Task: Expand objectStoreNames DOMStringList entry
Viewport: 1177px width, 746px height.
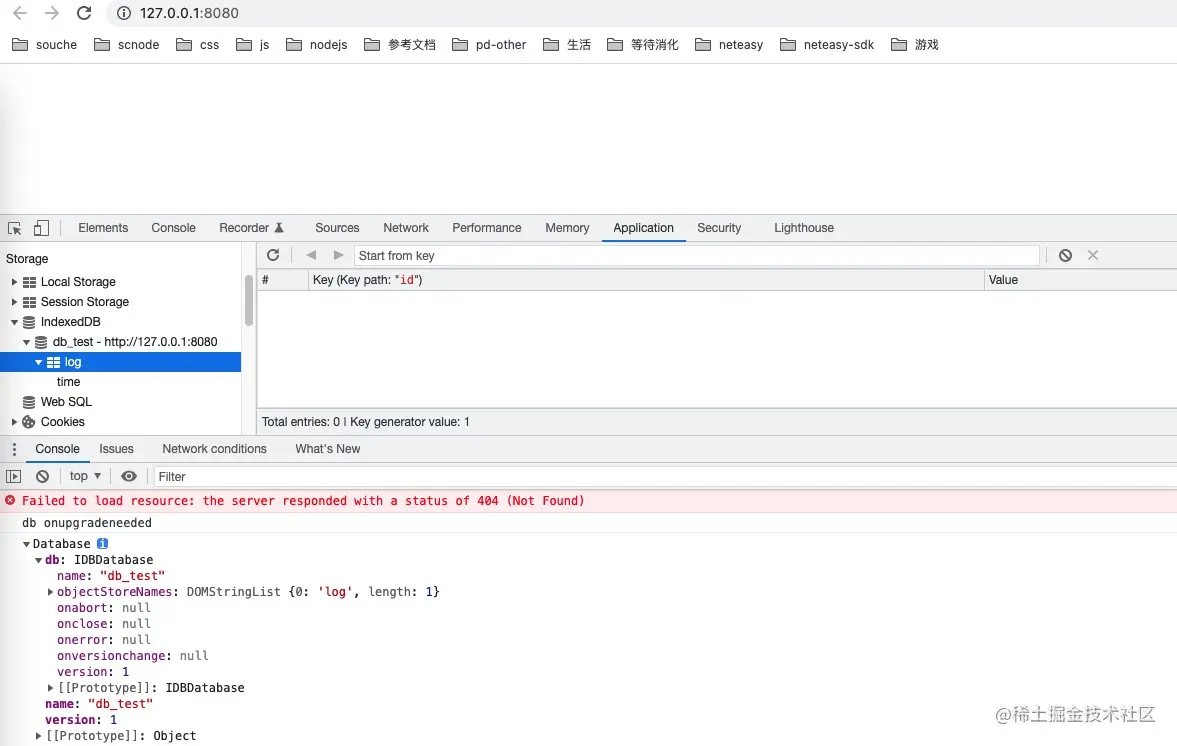Action: click(x=50, y=592)
